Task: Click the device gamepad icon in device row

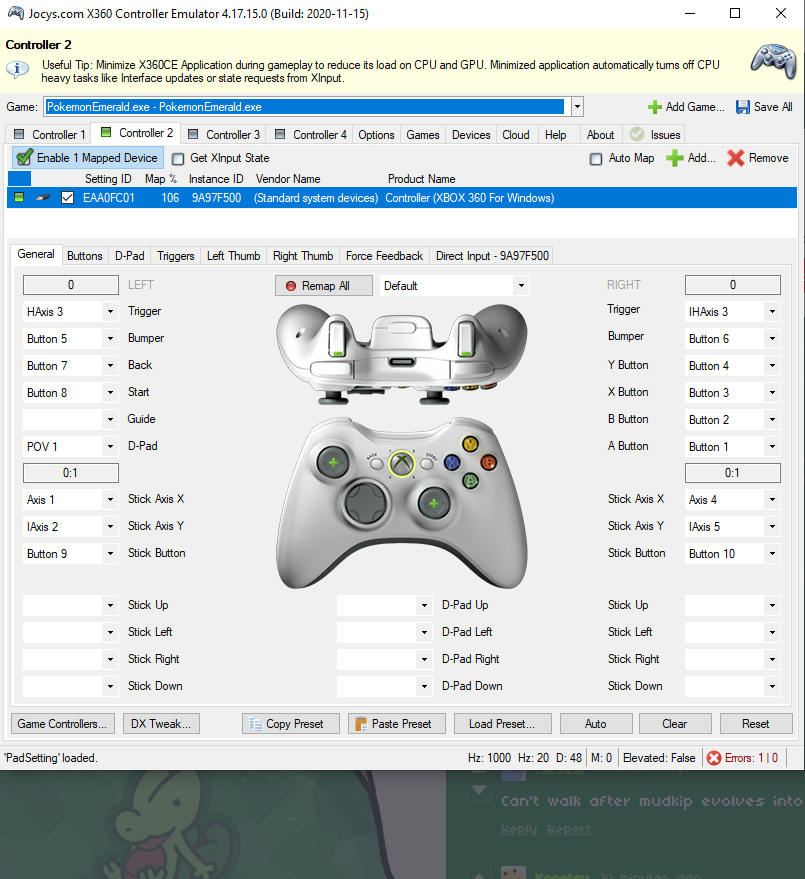Action: 43,198
